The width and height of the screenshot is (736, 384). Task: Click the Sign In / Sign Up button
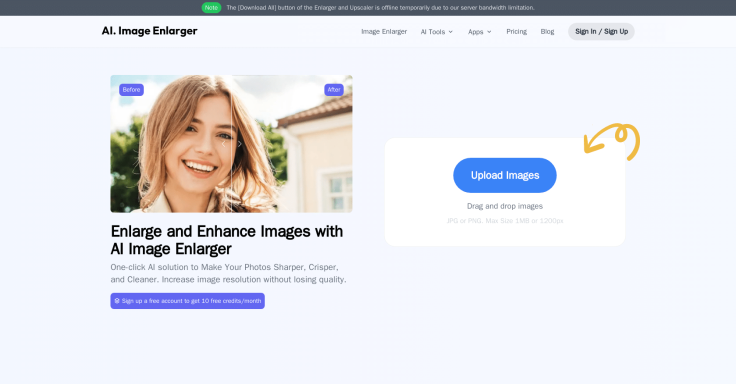pos(601,31)
